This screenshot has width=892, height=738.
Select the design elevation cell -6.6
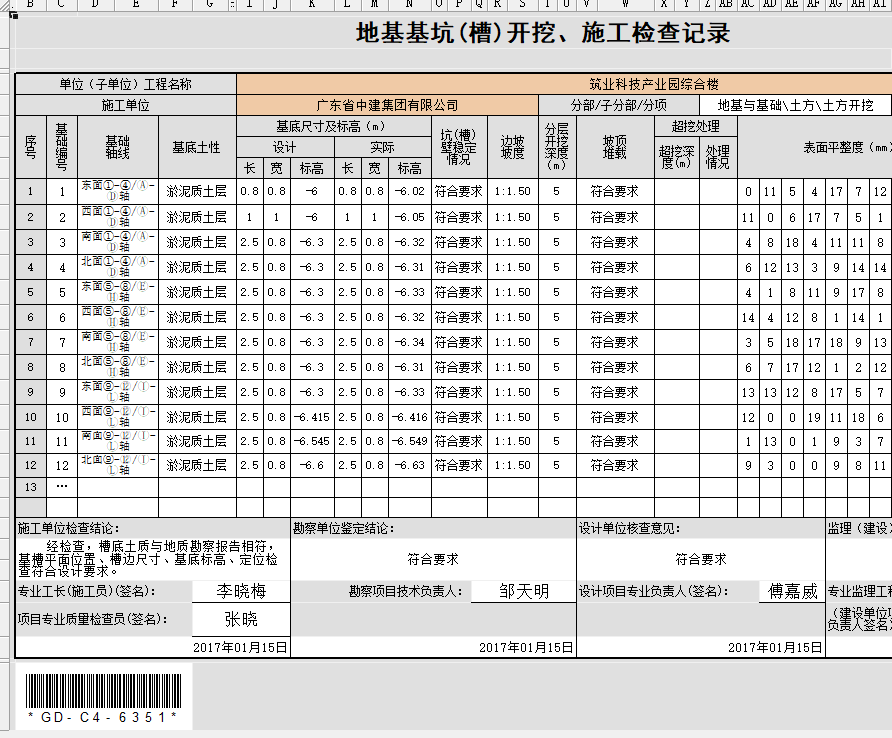312,465
